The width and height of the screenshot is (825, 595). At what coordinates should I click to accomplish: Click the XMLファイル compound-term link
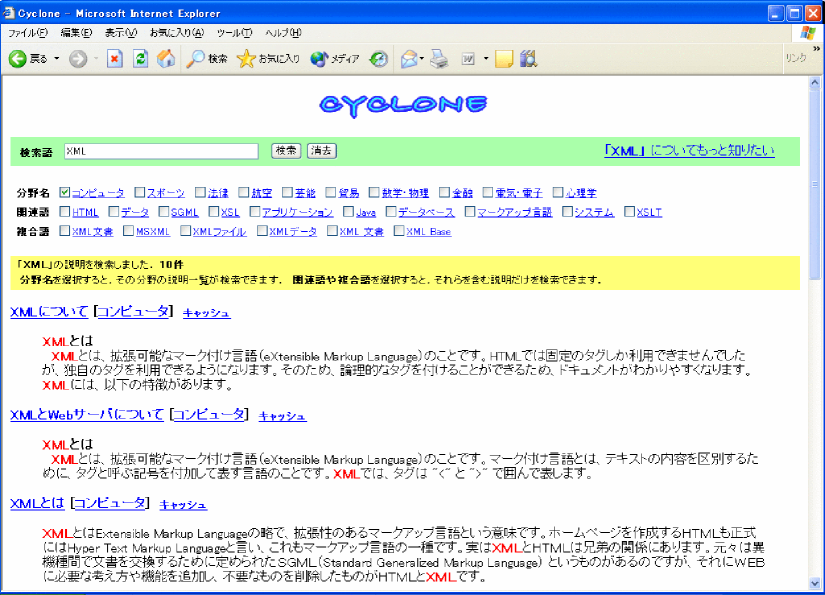(219, 231)
